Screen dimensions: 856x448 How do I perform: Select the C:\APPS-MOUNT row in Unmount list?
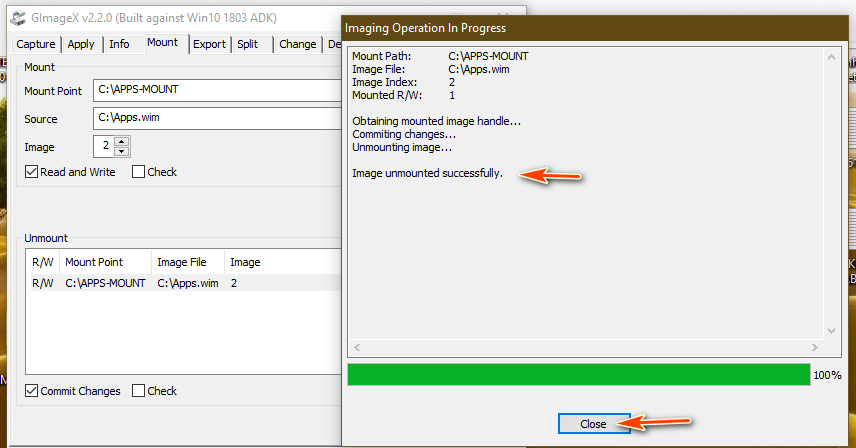pyautogui.click(x=184, y=283)
